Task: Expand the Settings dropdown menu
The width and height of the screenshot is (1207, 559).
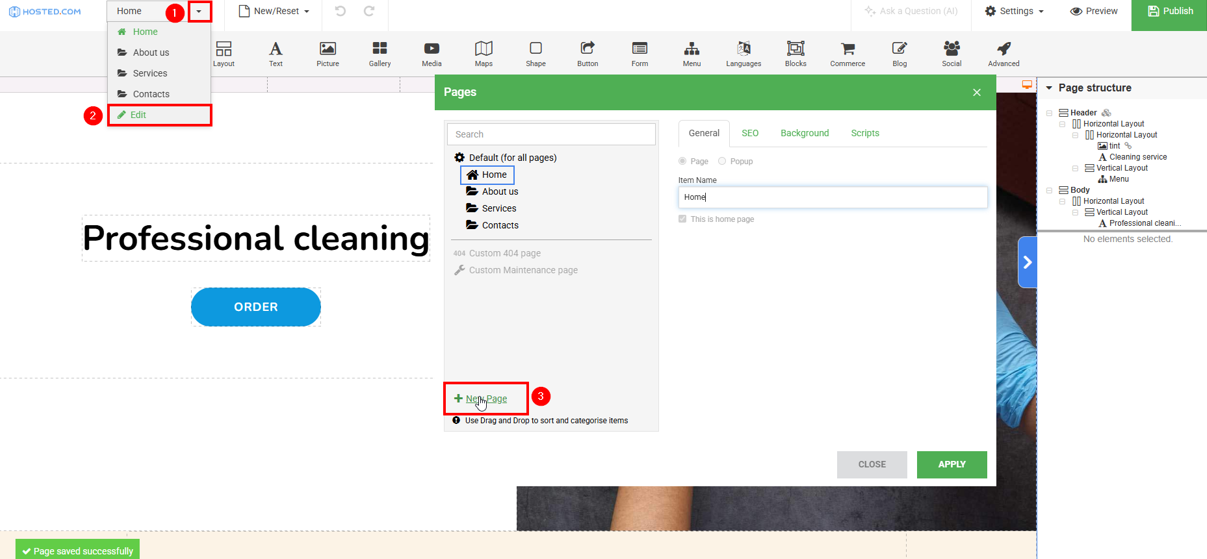Action: 1014,11
